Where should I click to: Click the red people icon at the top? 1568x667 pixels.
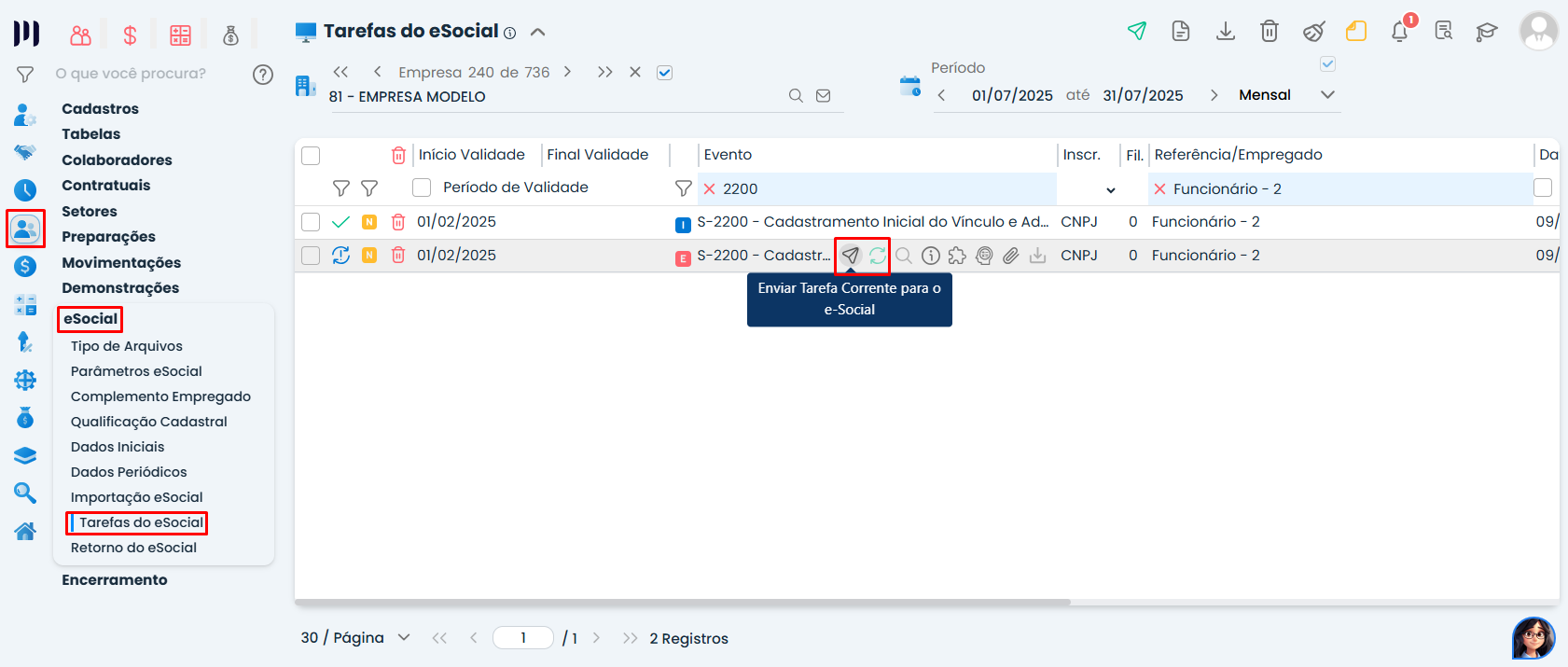[81, 35]
